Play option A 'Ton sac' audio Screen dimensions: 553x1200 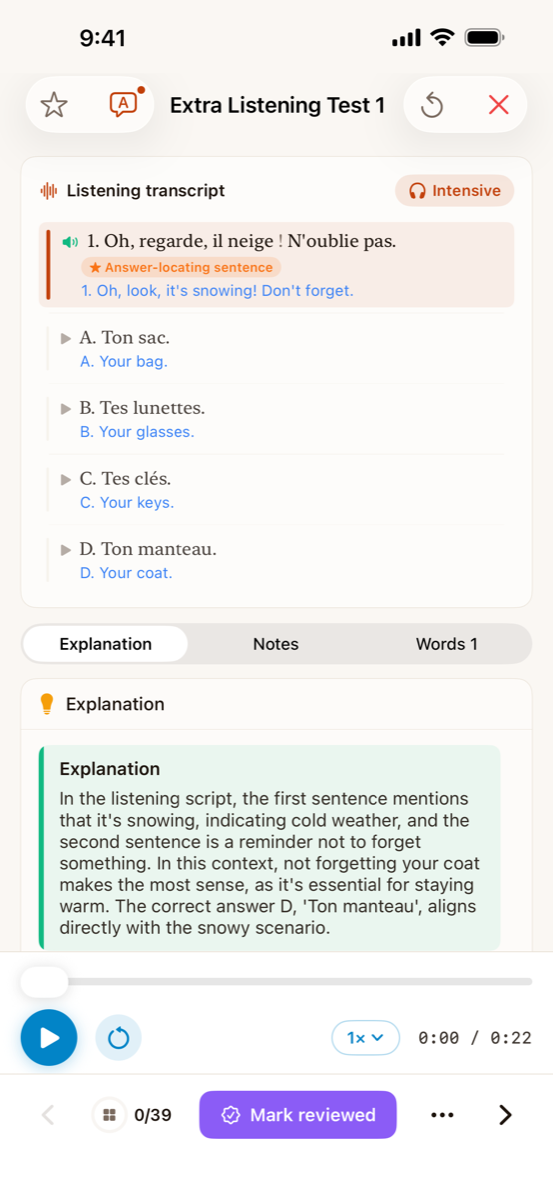click(66, 338)
